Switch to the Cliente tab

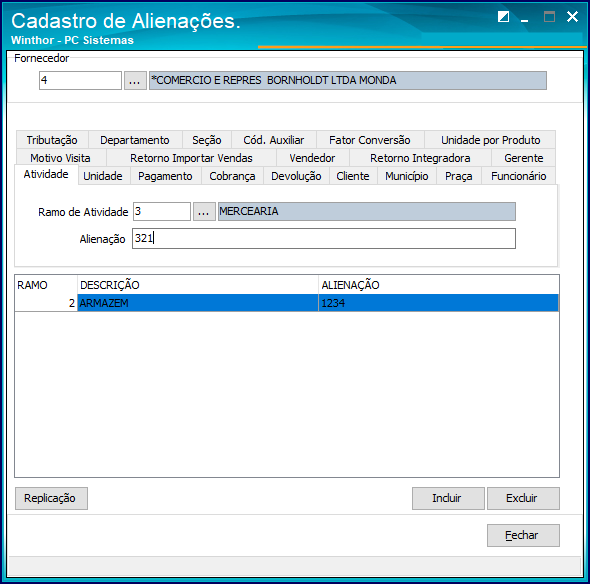(353, 176)
